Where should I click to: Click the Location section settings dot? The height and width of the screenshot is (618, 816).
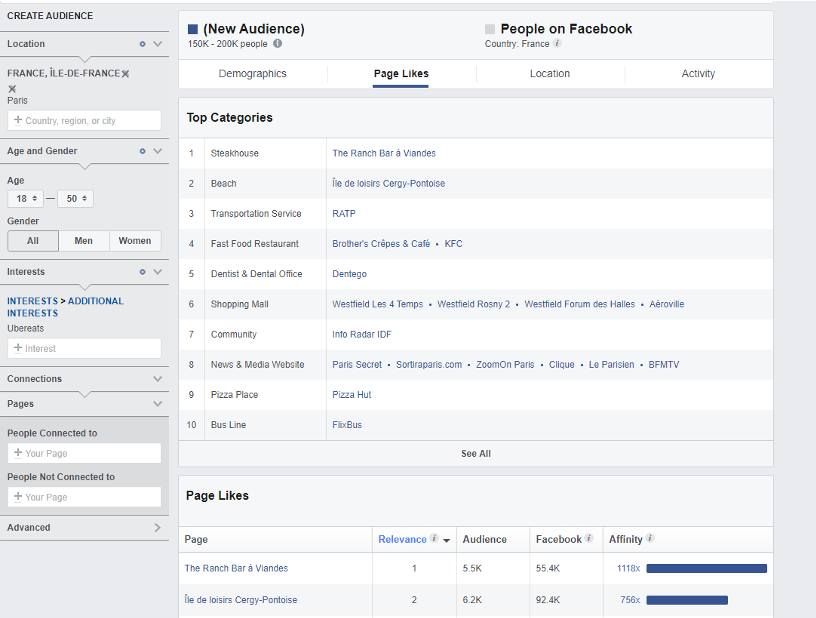coord(142,44)
